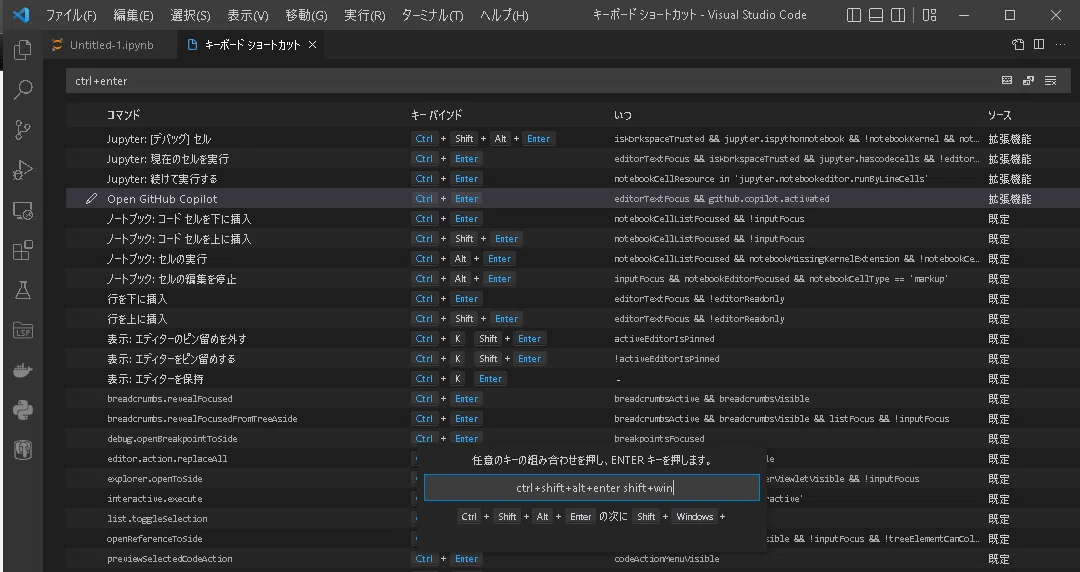This screenshot has height=572, width=1080.
Task: Clear the keybindings search input icon
Action: point(1050,81)
